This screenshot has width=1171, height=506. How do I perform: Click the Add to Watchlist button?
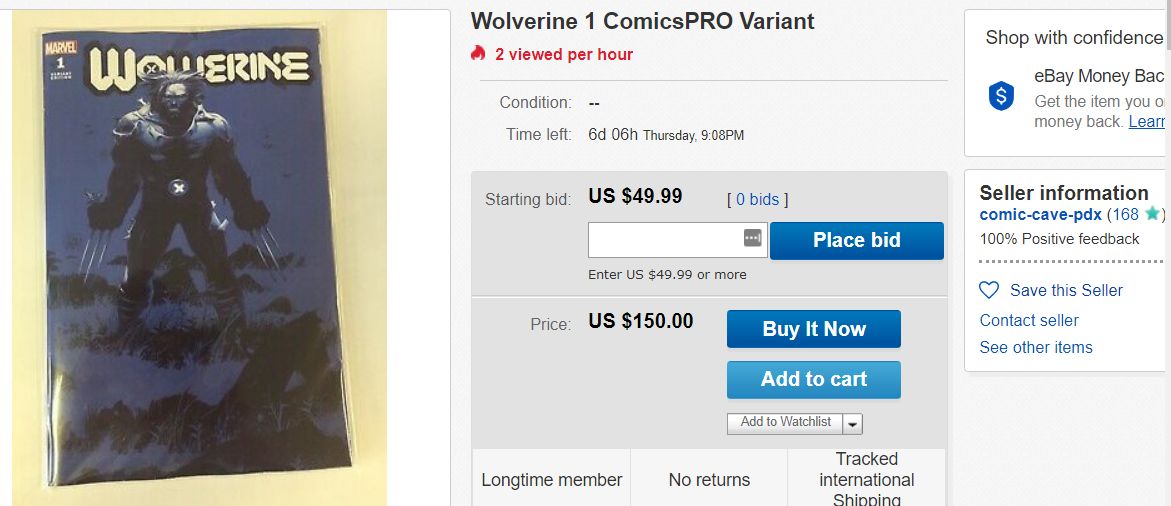785,423
